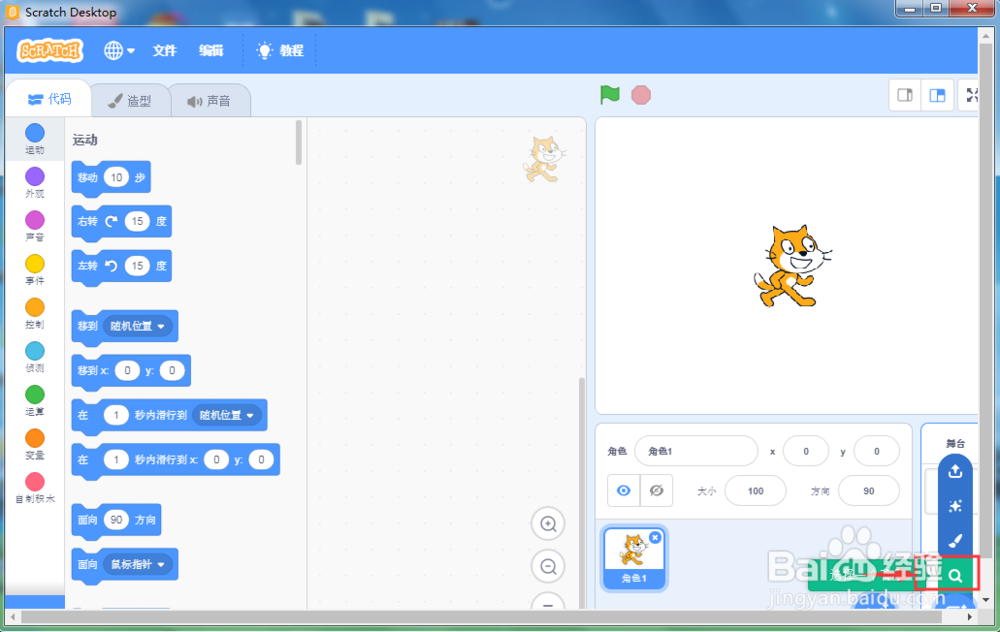Enter full screen stage mode

point(971,95)
